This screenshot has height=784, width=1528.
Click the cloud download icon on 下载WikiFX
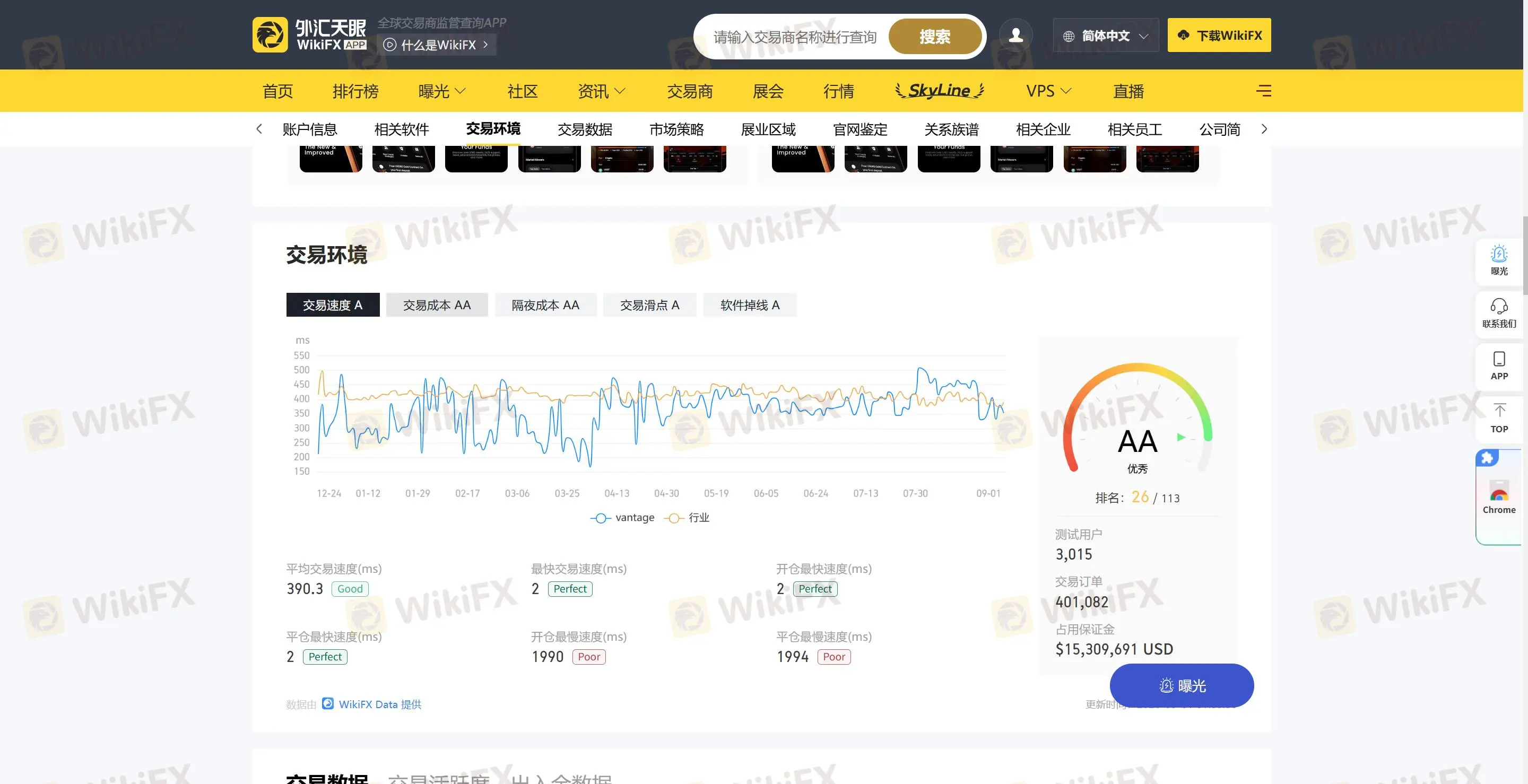(1183, 35)
